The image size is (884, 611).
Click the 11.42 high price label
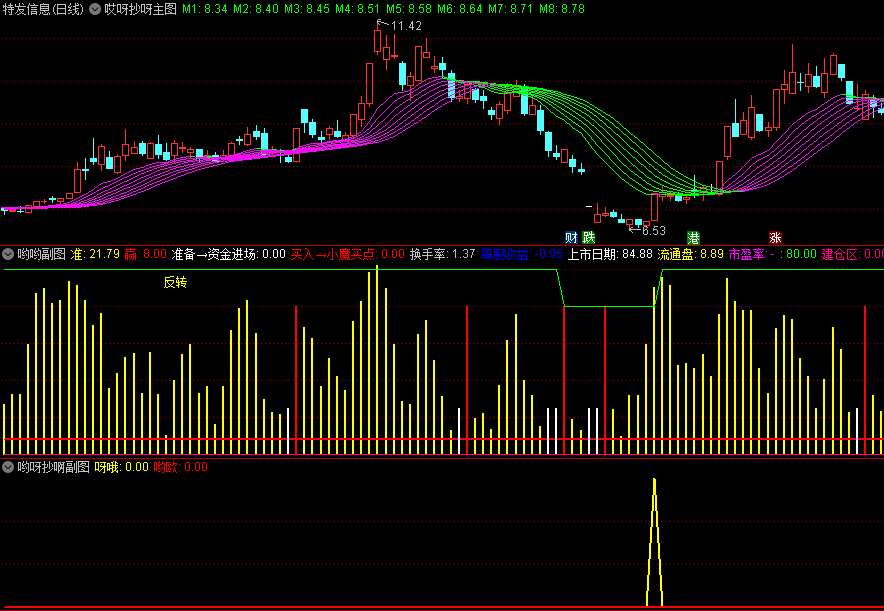pyautogui.click(x=406, y=26)
